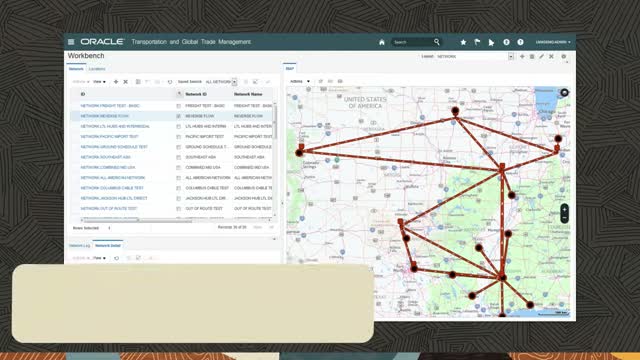Delete the layout using trash icon

[x=532, y=56]
